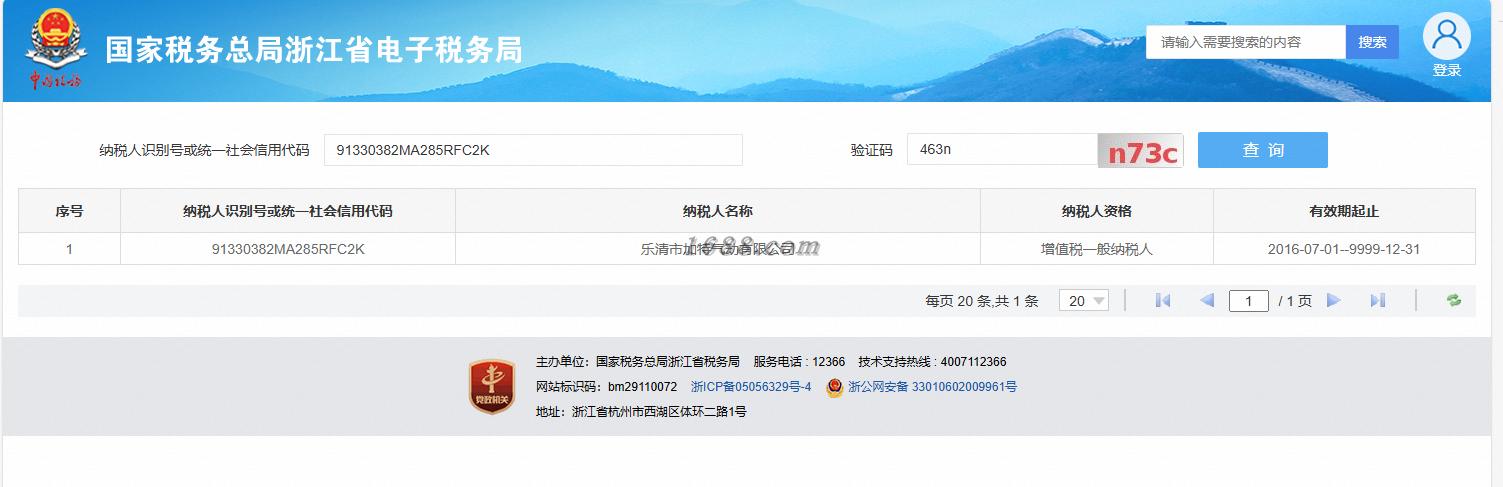Click the footer address 浙江省杭州市西湖区 text

(641, 412)
